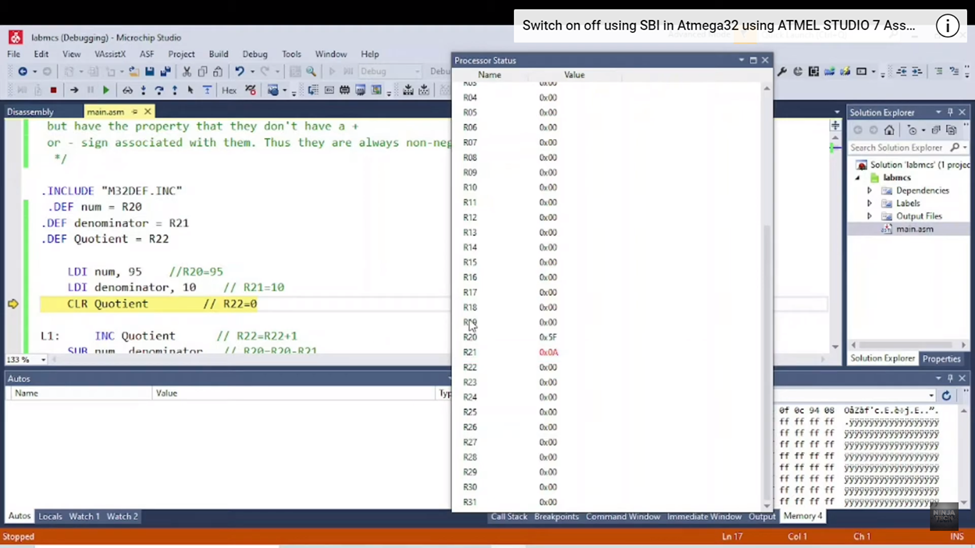The height and width of the screenshot is (548, 975).
Task: Open Solution Explorer window options dropdown
Action: (x=938, y=113)
